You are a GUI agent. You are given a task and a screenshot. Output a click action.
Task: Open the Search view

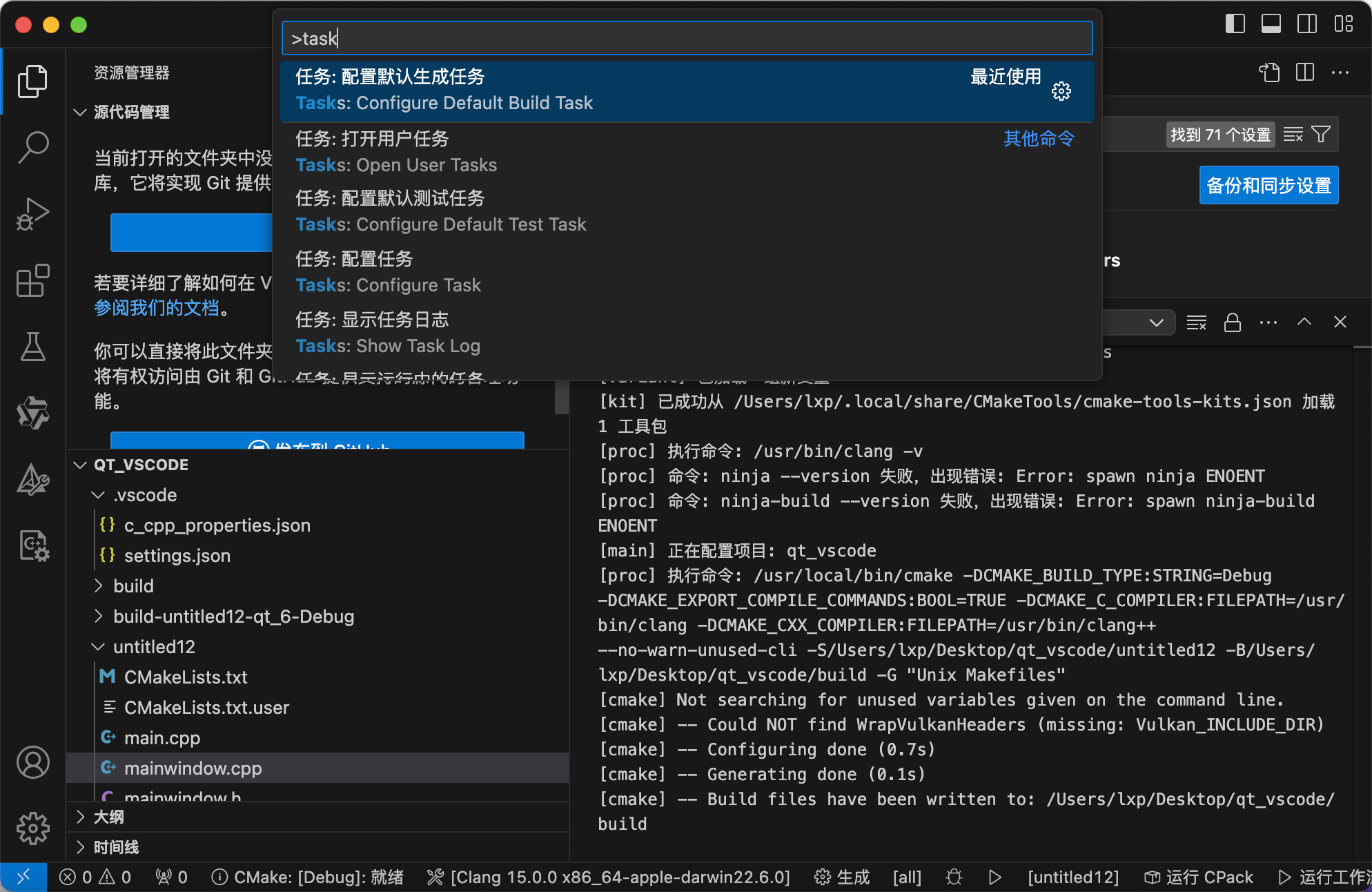32,146
